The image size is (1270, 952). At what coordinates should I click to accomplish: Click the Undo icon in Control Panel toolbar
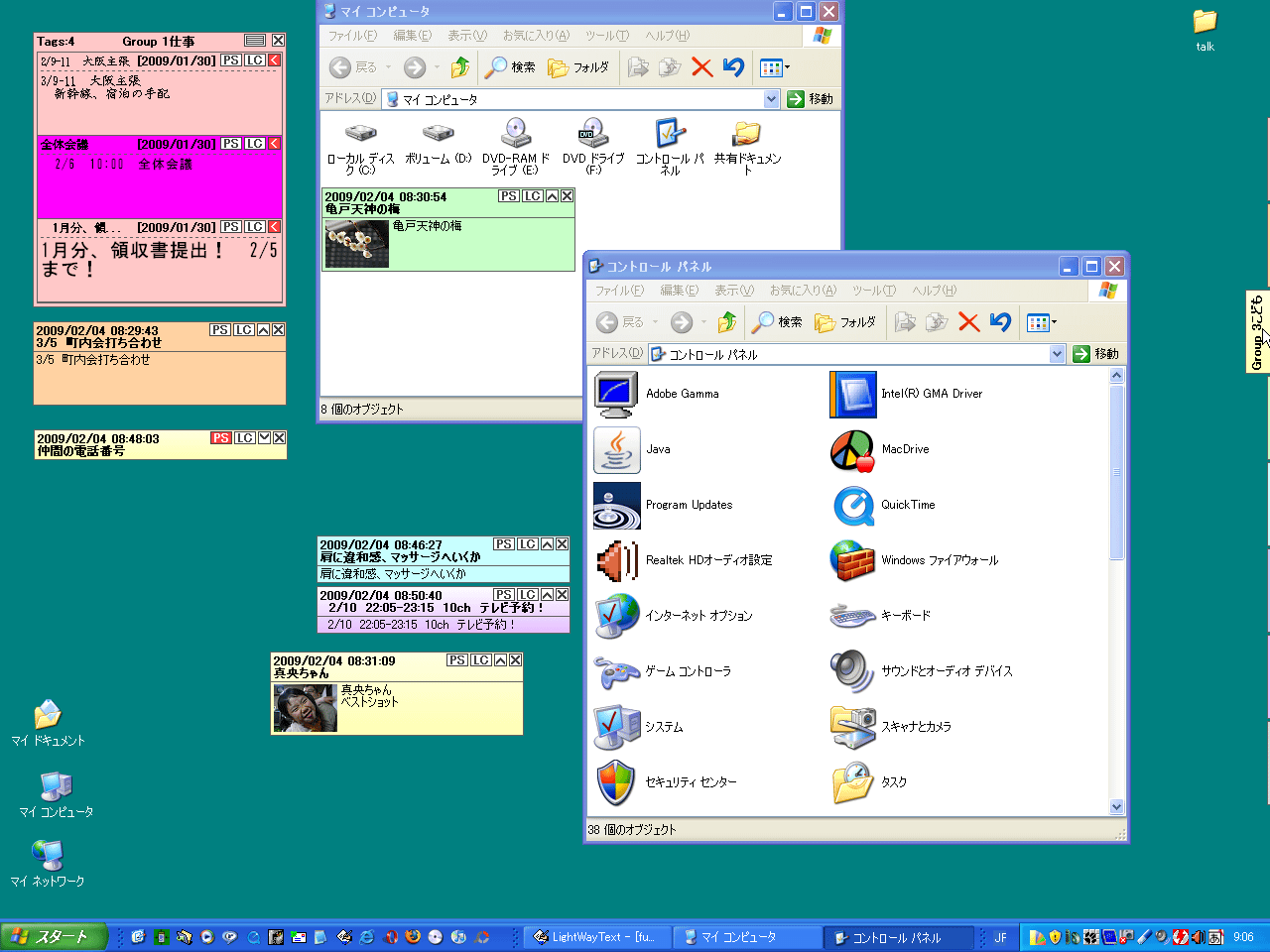point(1000,322)
